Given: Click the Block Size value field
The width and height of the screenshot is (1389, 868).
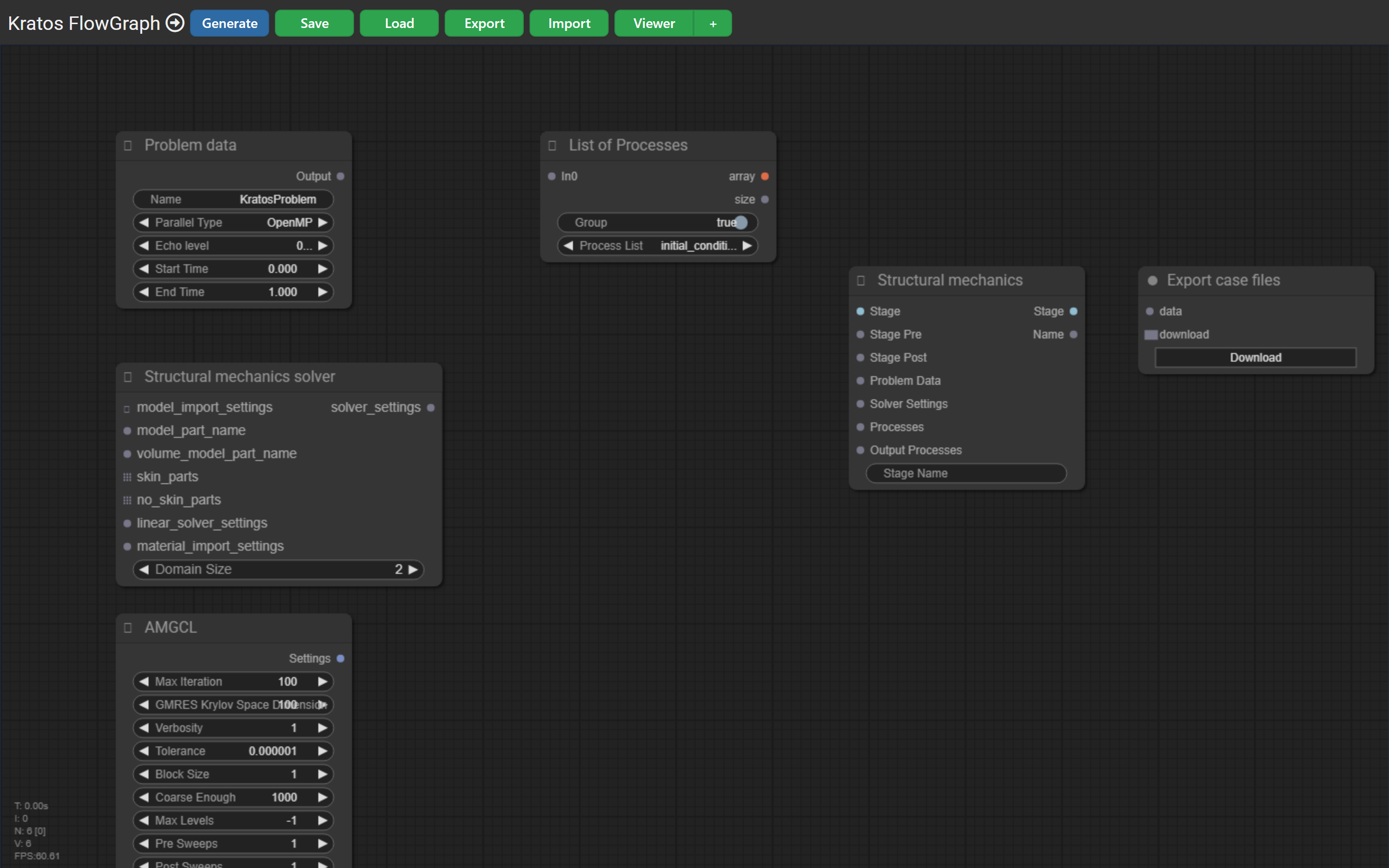Looking at the screenshot, I should tap(233, 774).
